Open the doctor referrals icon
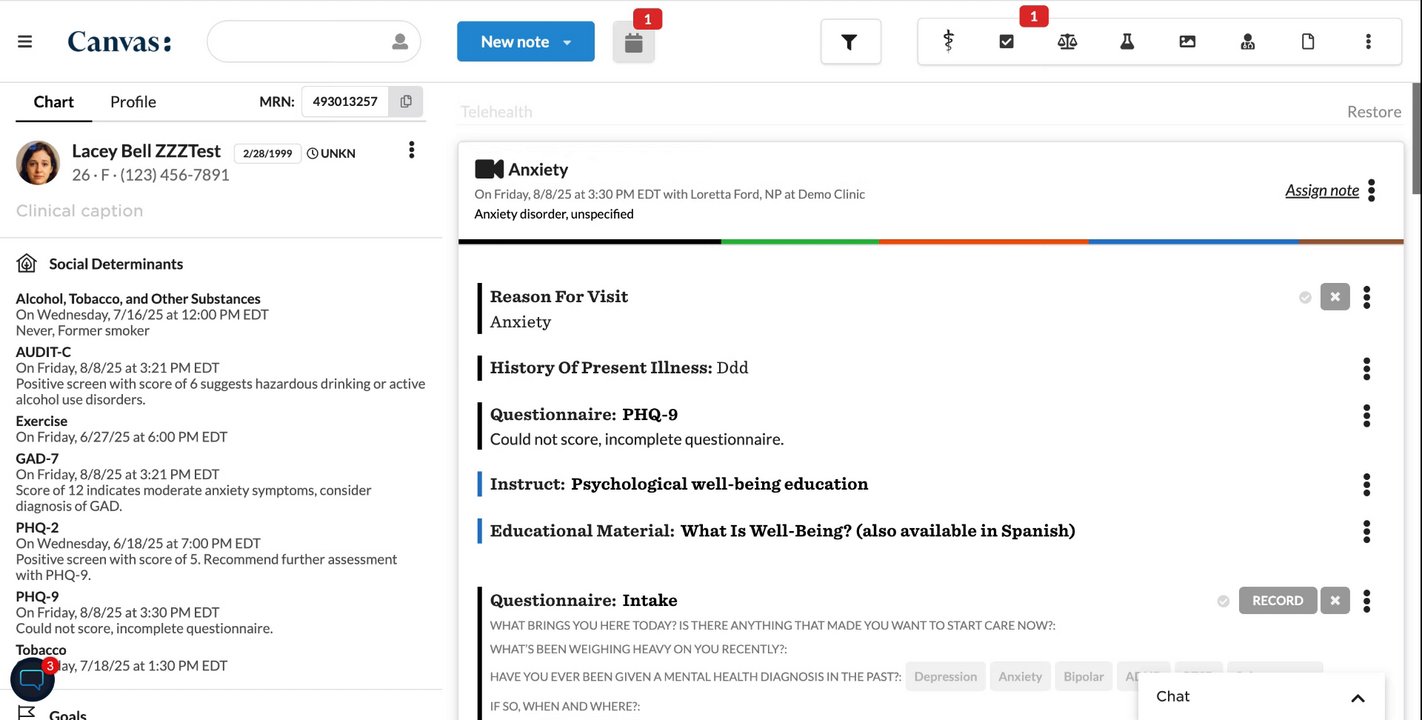This screenshot has height=720, width=1422. (x=1247, y=41)
